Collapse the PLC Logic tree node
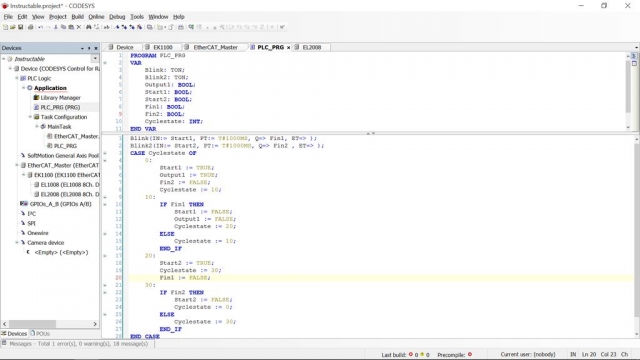The width and height of the screenshot is (640, 360). click(17, 78)
